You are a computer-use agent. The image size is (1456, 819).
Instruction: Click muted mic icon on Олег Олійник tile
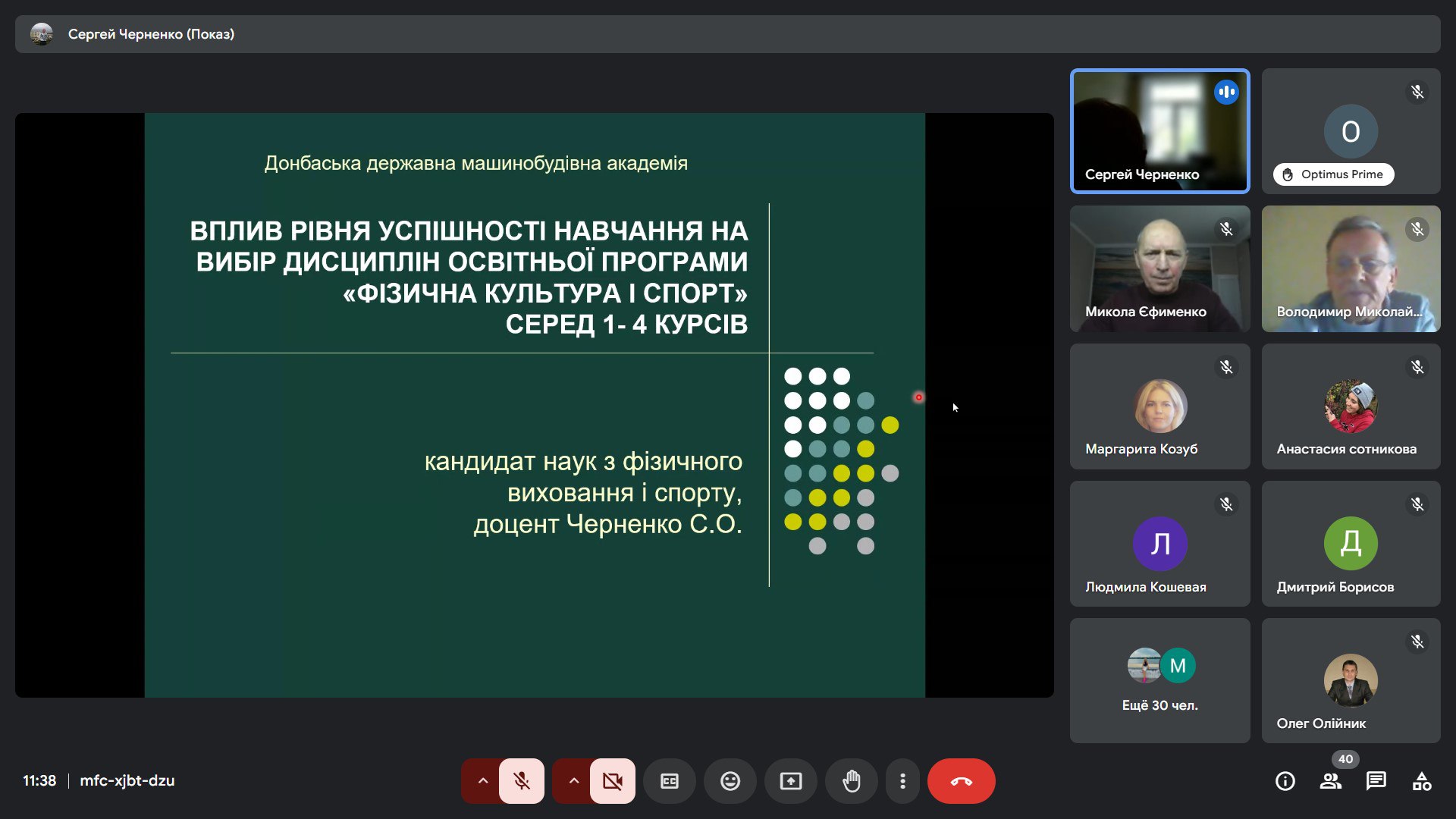1417,642
